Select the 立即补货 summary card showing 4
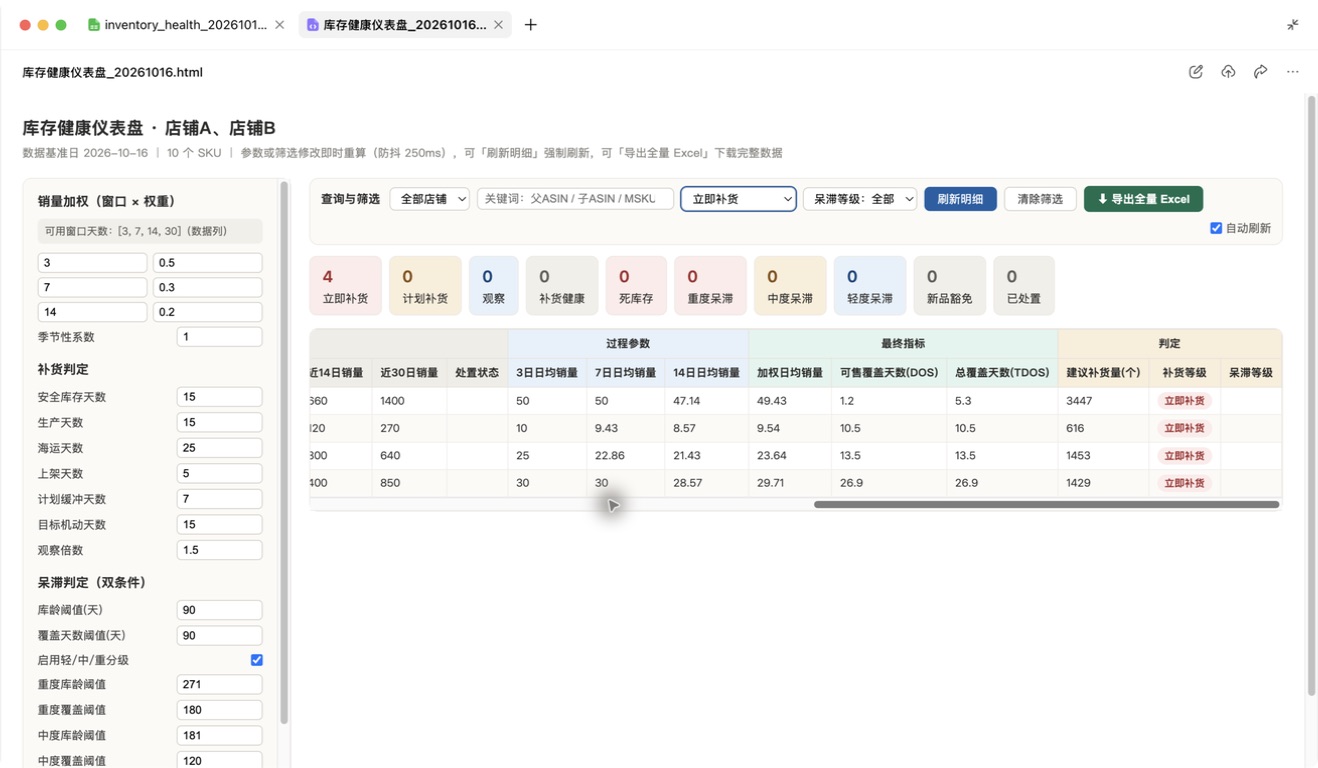 [345, 286]
